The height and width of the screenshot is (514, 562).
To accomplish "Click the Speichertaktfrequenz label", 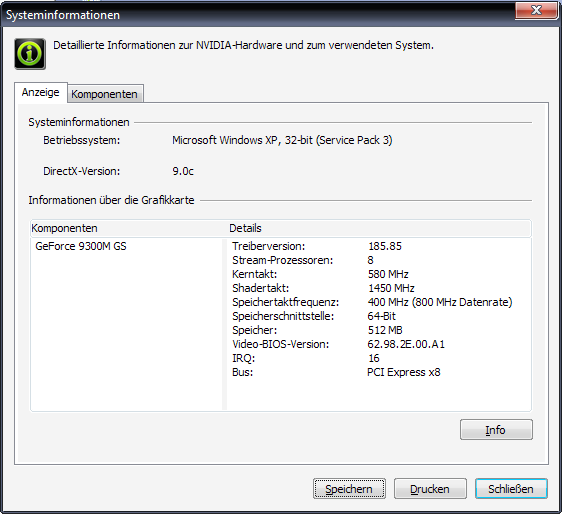I will [286, 302].
